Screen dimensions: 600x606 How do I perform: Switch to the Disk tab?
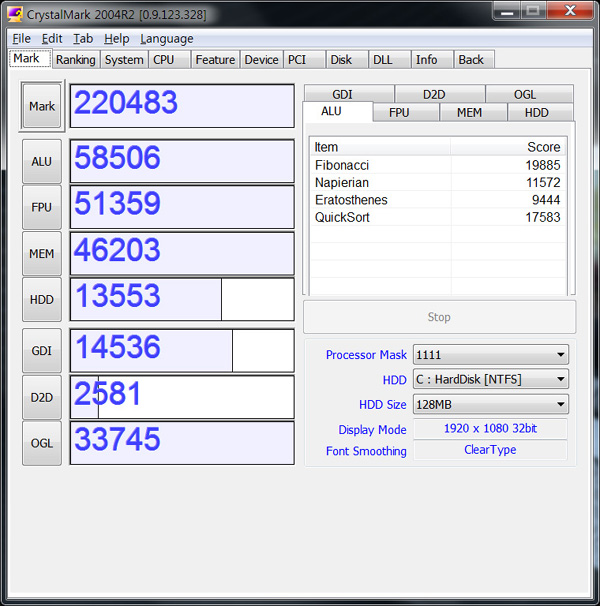click(x=347, y=60)
